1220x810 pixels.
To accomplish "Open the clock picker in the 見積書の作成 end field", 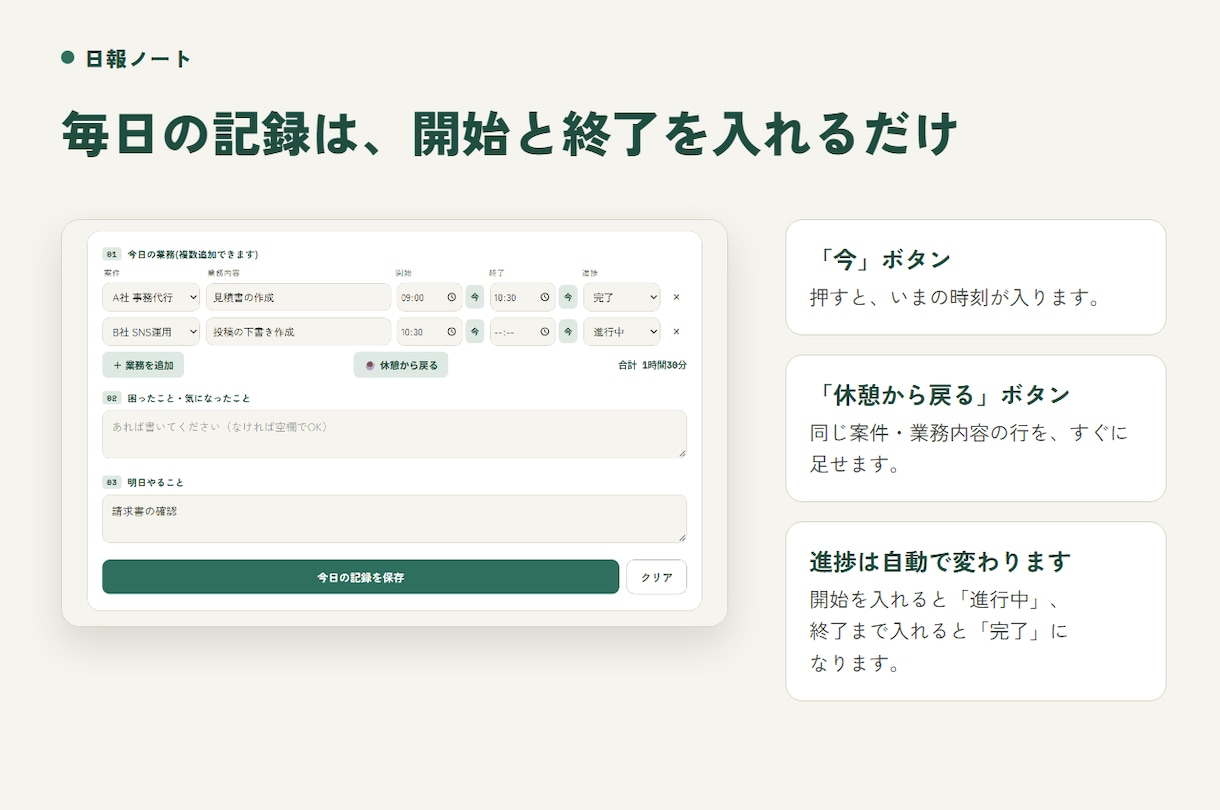I will click(545, 297).
